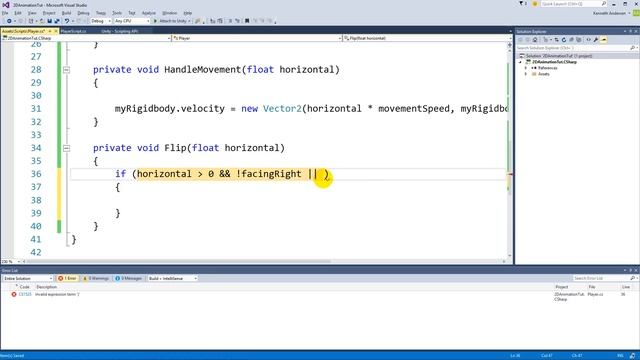Open Kenneth Andersen account menu
Image resolution: width=640 pixels, height=360 pixels.
coord(611,13)
